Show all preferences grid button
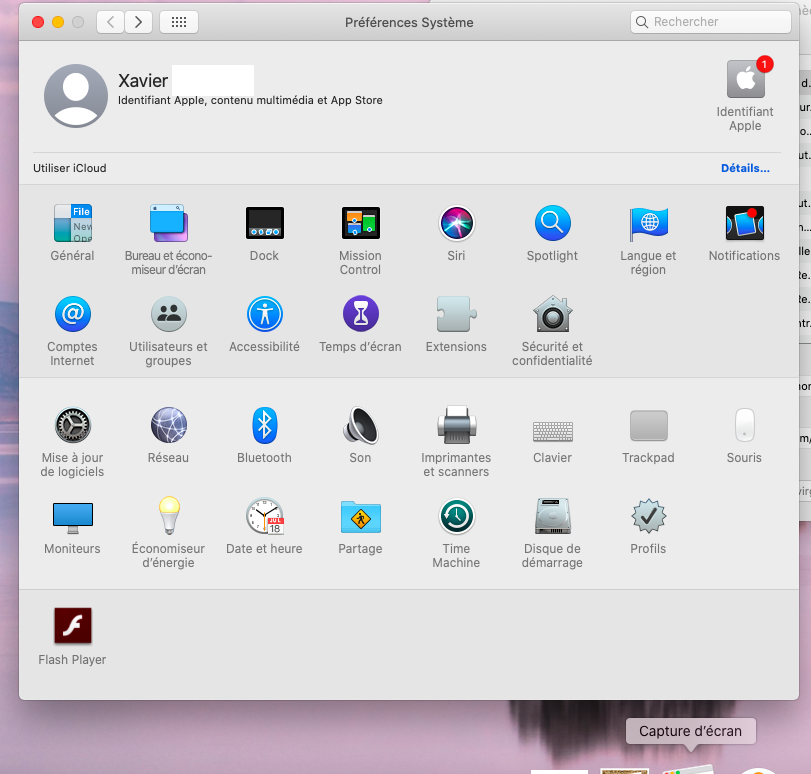Viewport: 811px width, 774px height. [179, 22]
